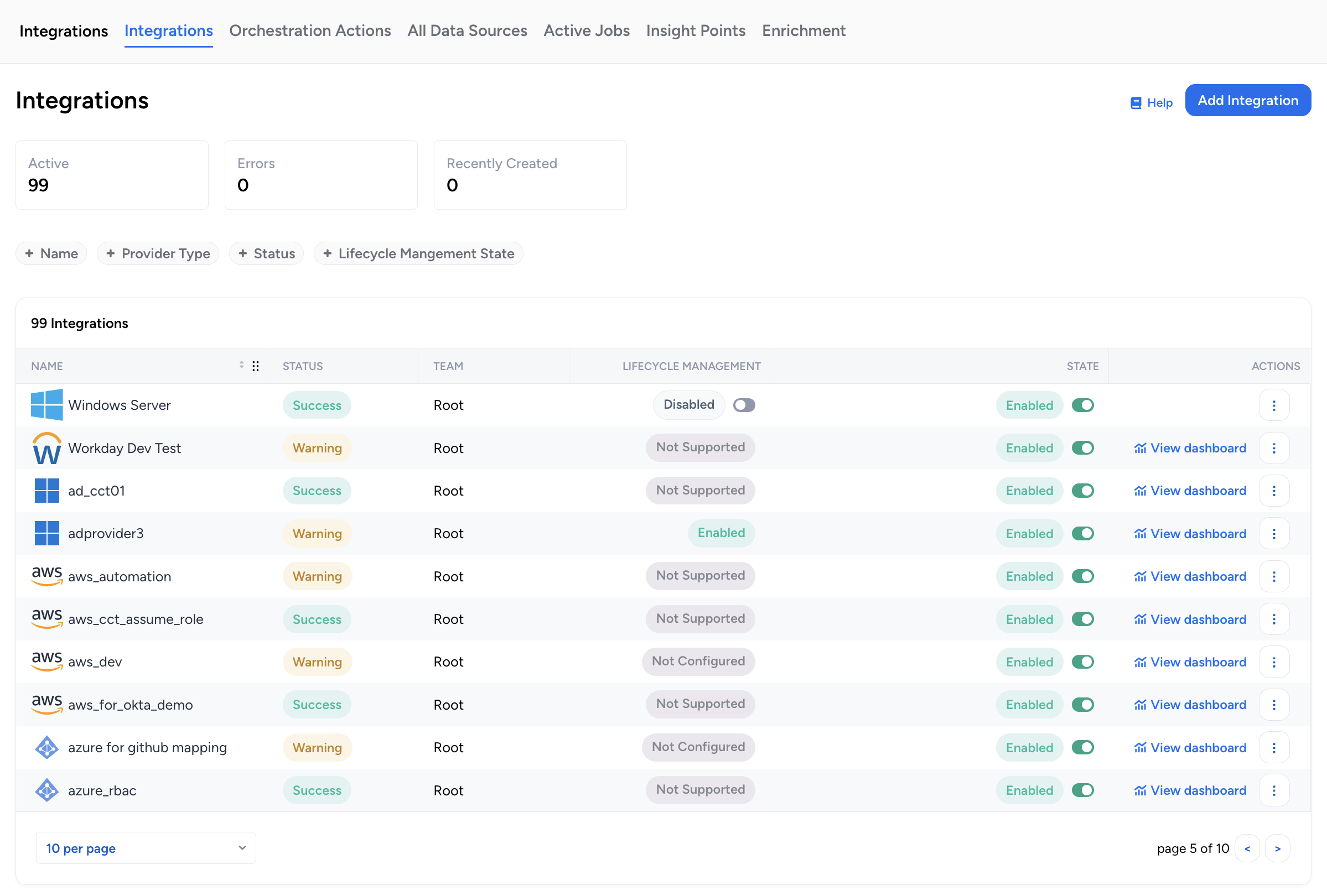Click the Recently Created summary card
Image resolution: width=1327 pixels, height=896 pixels.
pyautogui.click(x=530, y=175)
